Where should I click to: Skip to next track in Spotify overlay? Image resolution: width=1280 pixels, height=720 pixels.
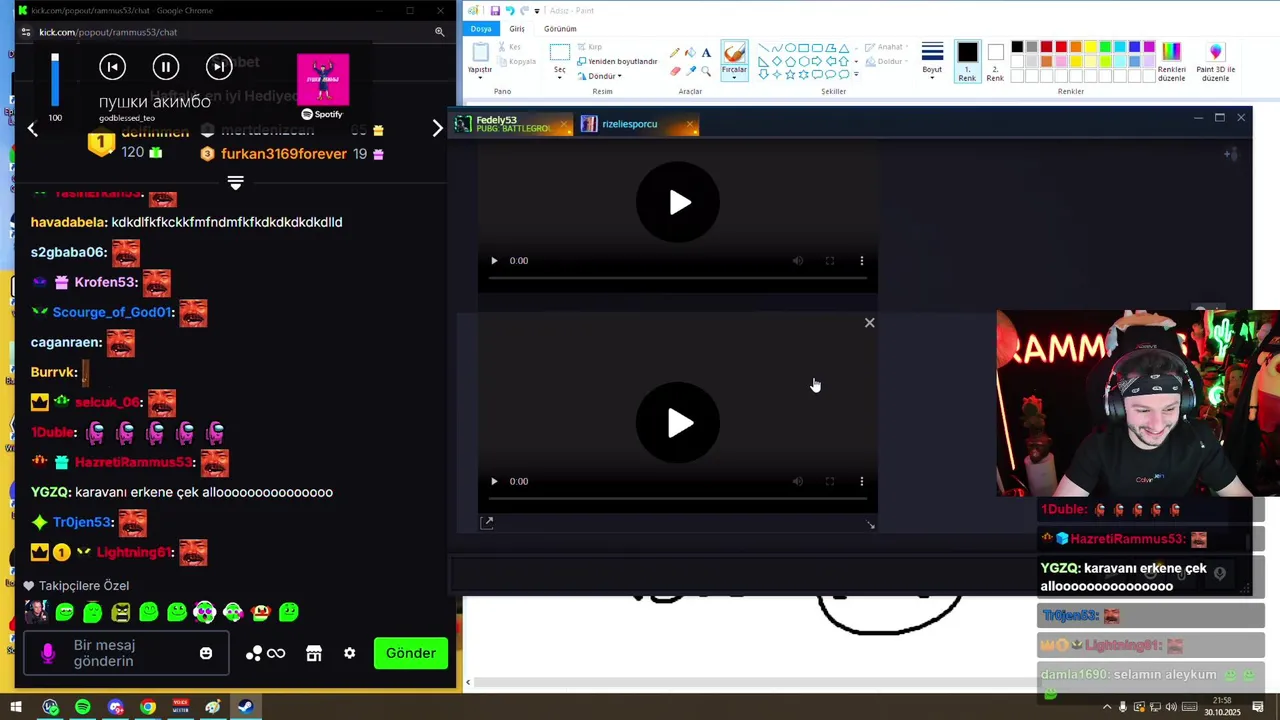pyautogui.click(x=219, y=67)
